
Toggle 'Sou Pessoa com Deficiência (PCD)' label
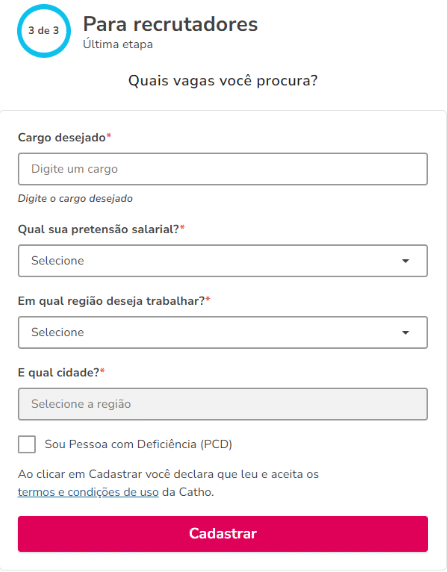(138, 444)
